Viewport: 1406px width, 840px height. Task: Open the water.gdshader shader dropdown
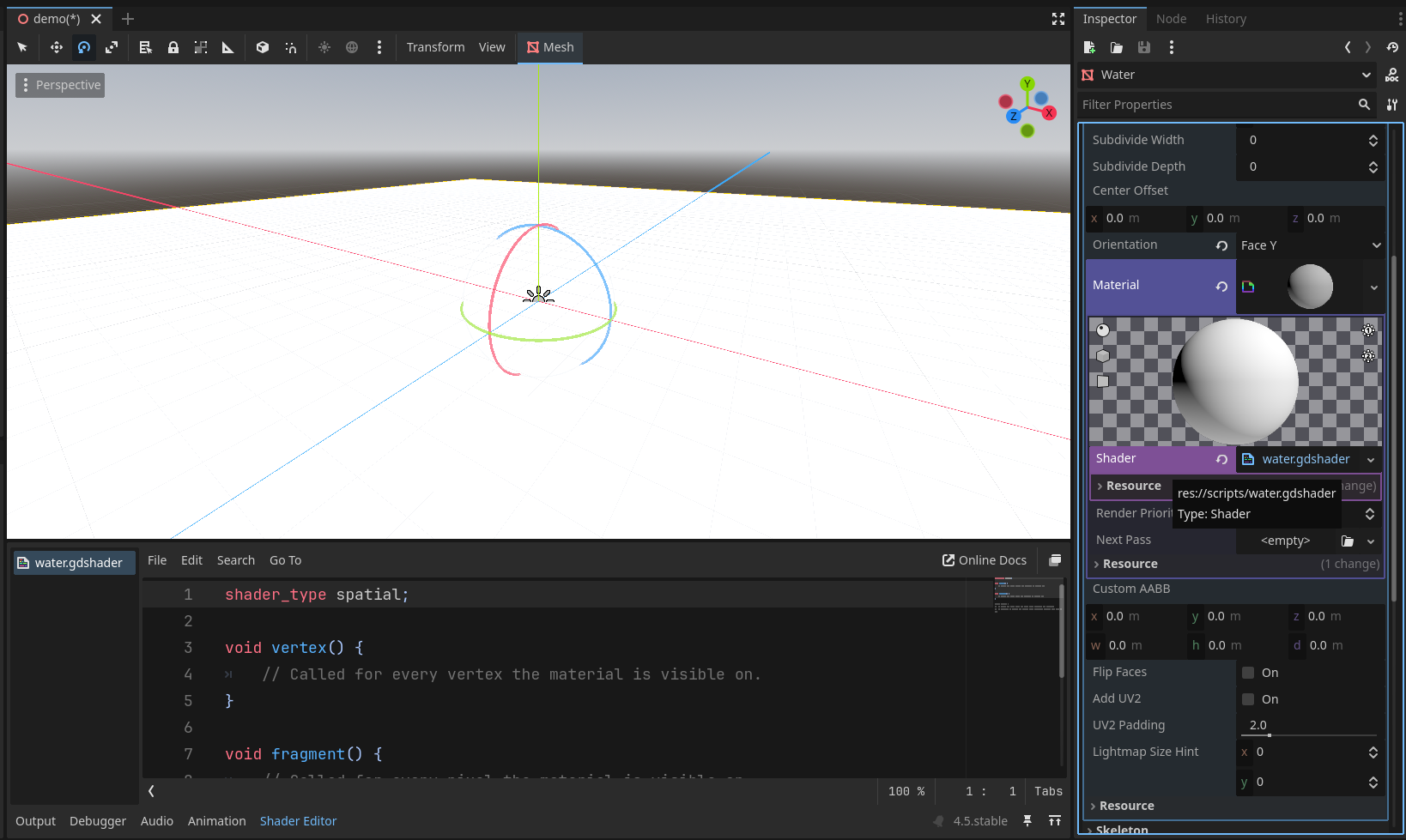click(x=1371, y=460)
